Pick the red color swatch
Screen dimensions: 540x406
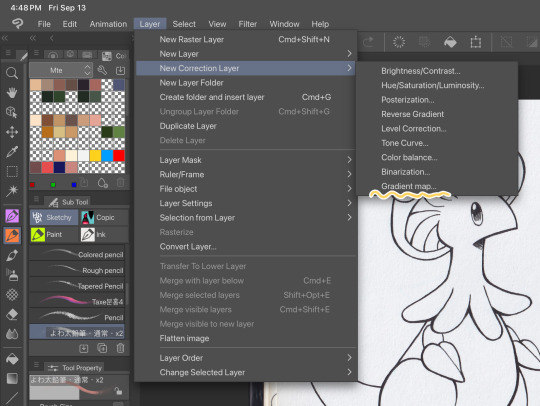point(119,156)
